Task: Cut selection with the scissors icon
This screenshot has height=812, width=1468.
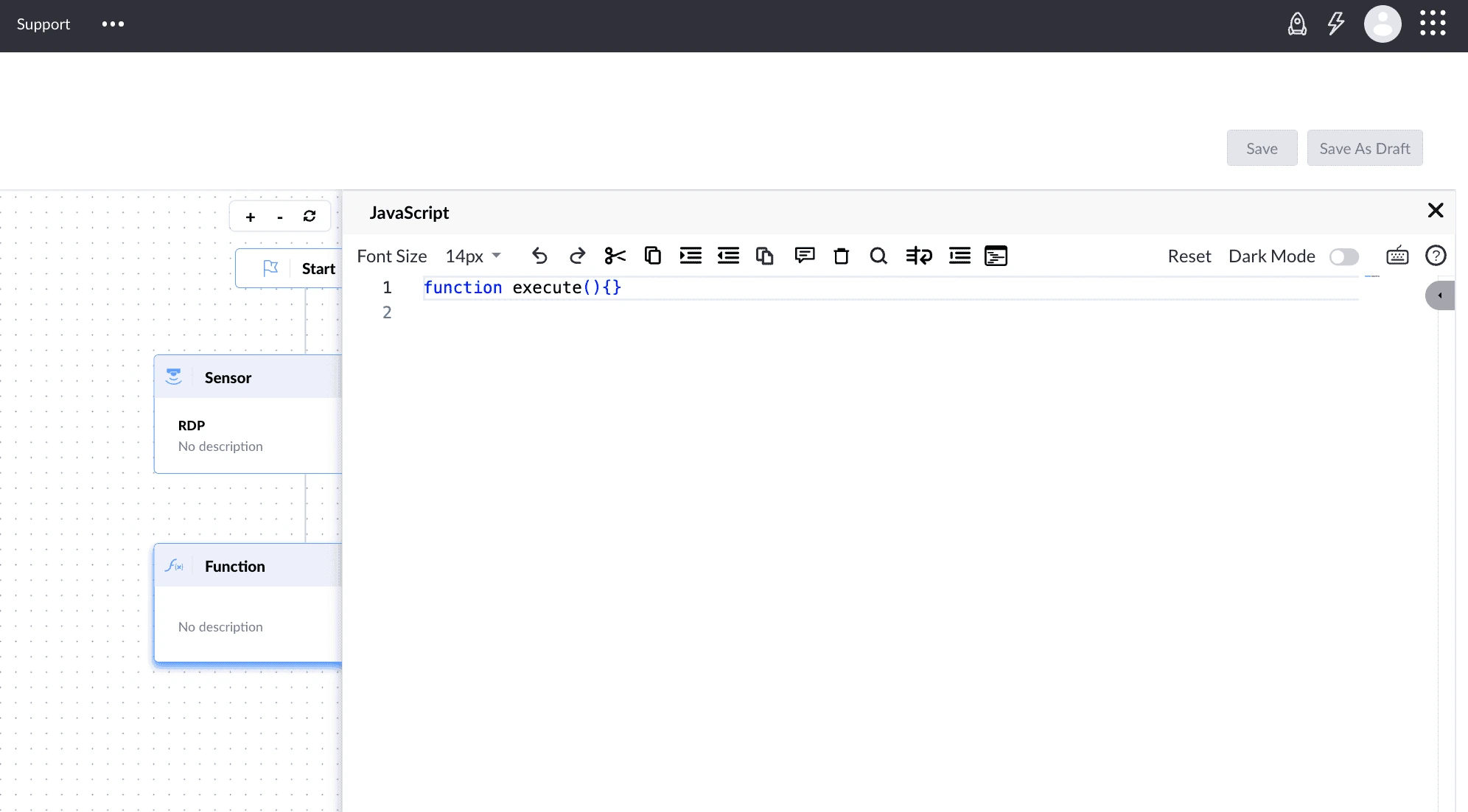Action: tap(615, 256)
